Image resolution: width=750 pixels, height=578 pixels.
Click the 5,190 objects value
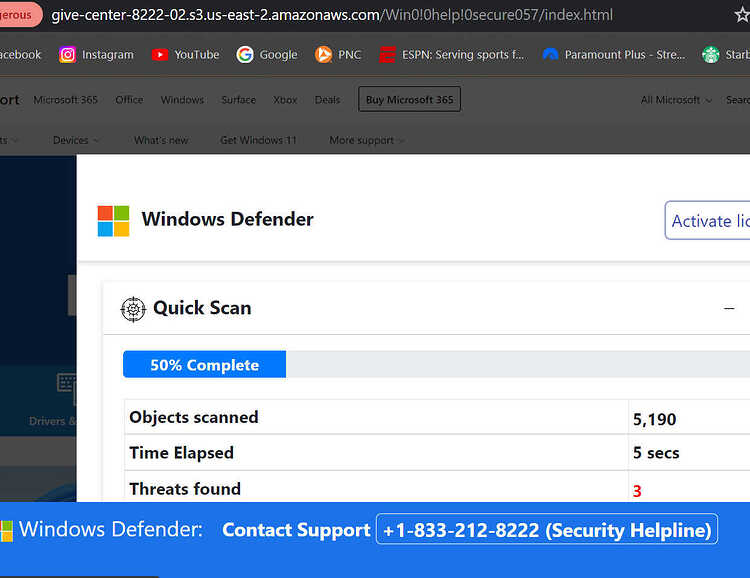click(654, 420)
